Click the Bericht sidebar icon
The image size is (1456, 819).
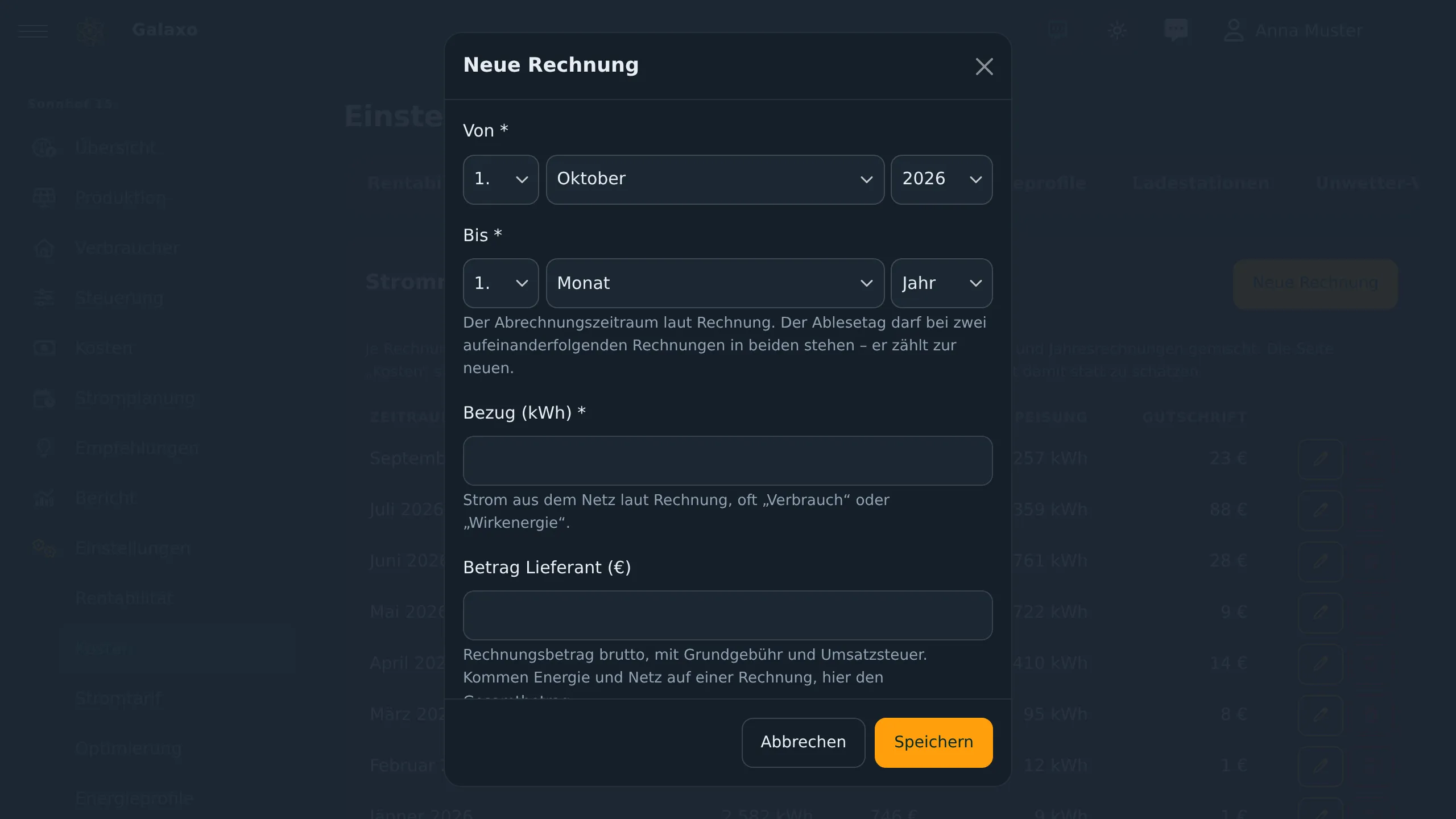point(44,498)
